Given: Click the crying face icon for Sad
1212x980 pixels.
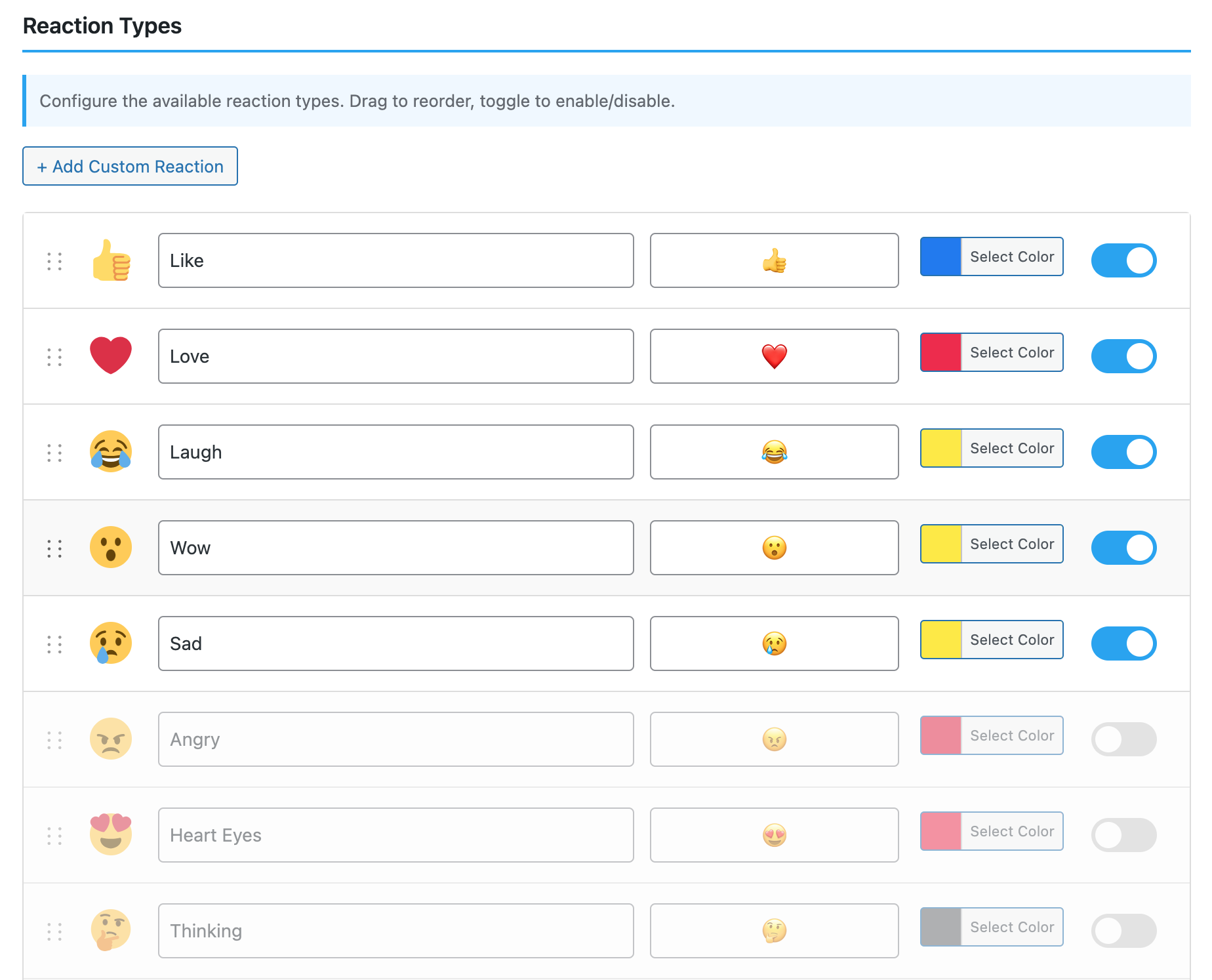Looking at the screenshot, I should pos(111,643).
